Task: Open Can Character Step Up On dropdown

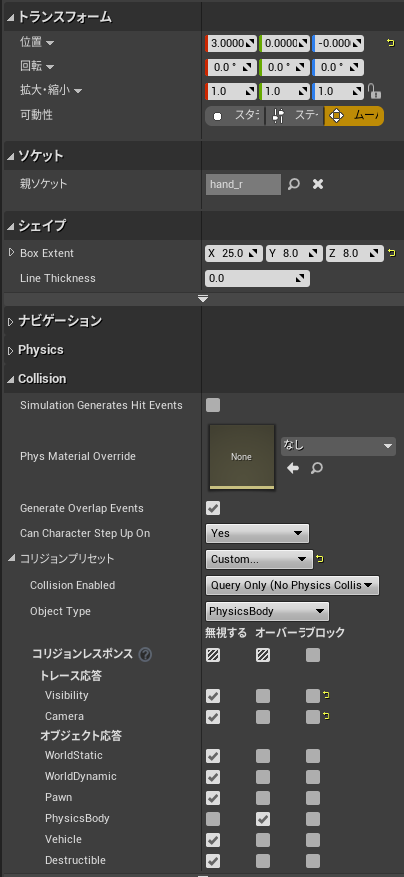Action: click(257, 533)
